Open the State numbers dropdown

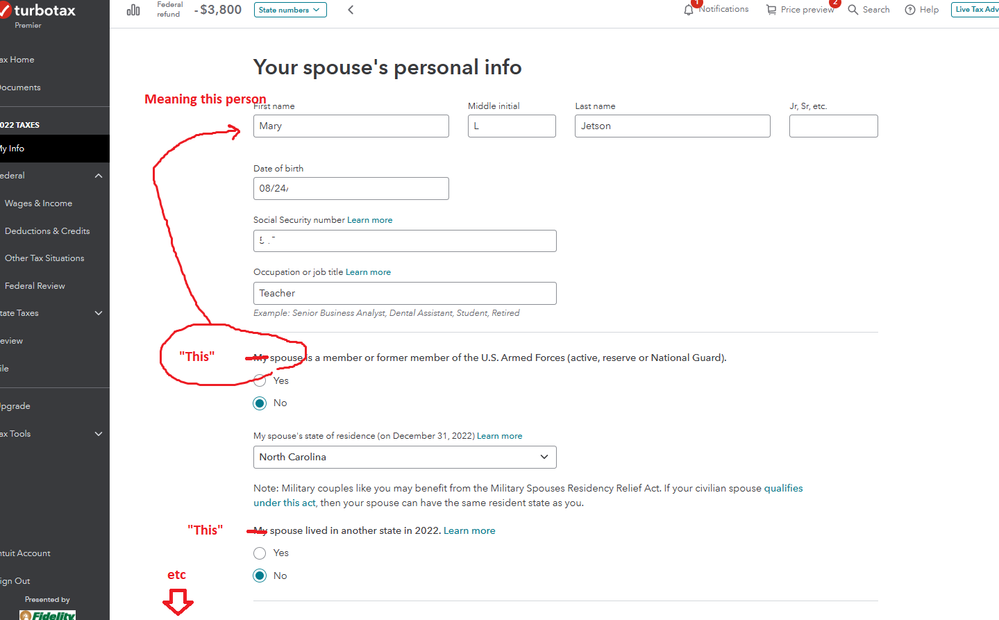click(x=290, y=10)
